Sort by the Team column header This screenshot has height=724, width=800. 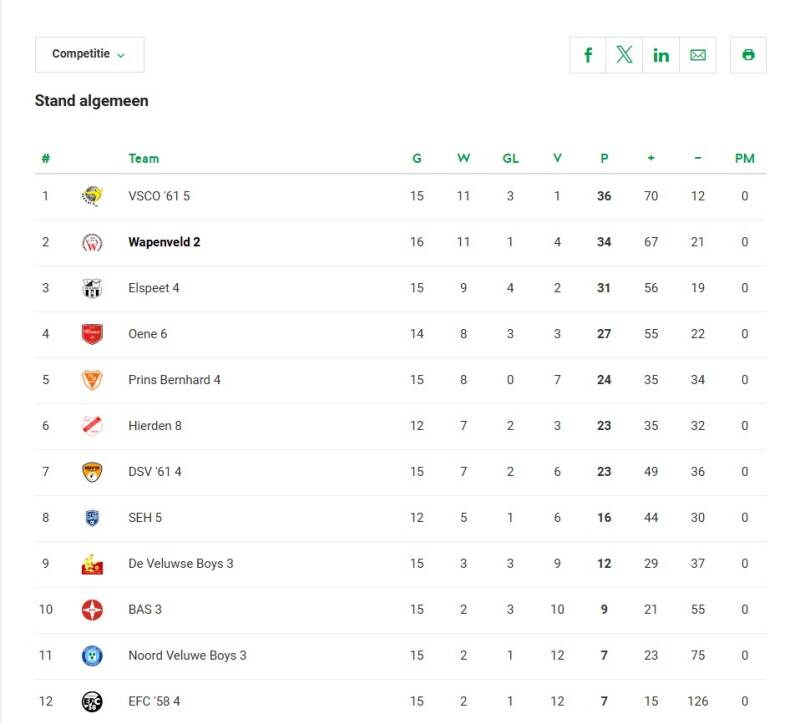143,158
